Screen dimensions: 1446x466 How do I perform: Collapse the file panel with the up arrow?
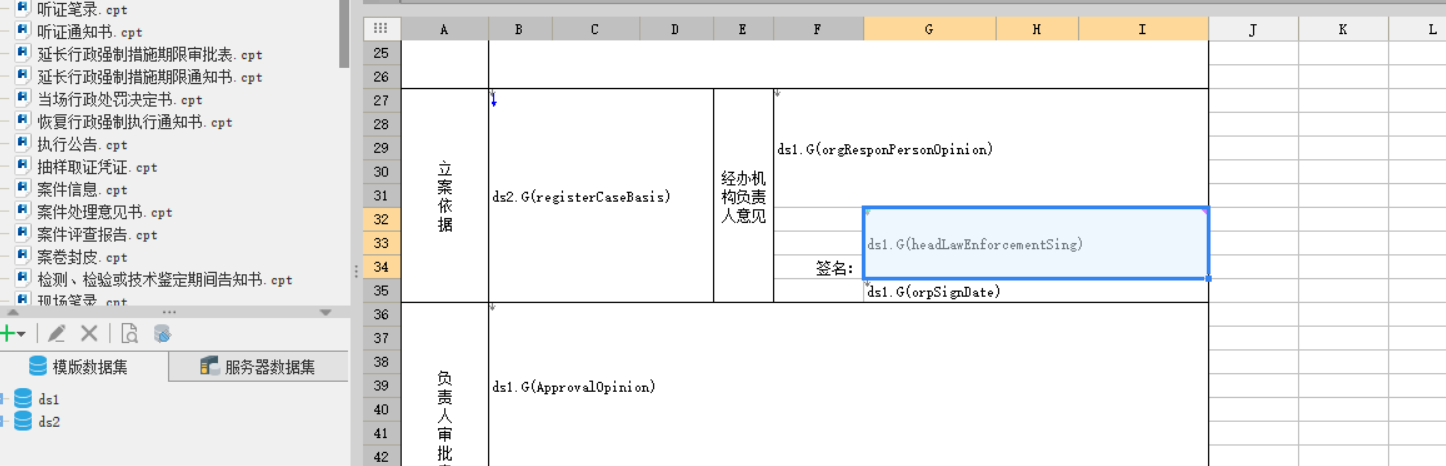point(13,312)
